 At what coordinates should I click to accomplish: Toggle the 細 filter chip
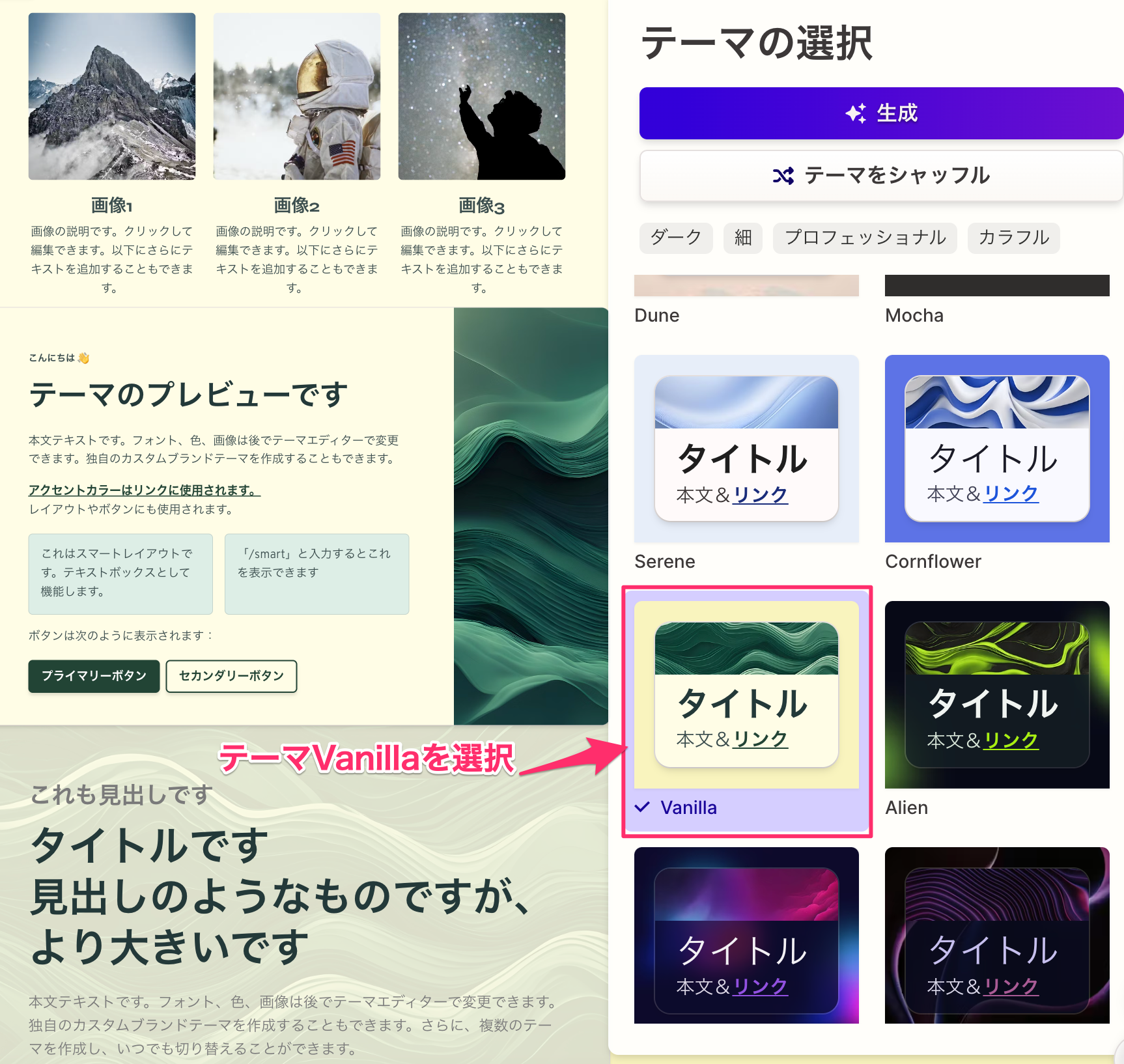pos(742,238)
